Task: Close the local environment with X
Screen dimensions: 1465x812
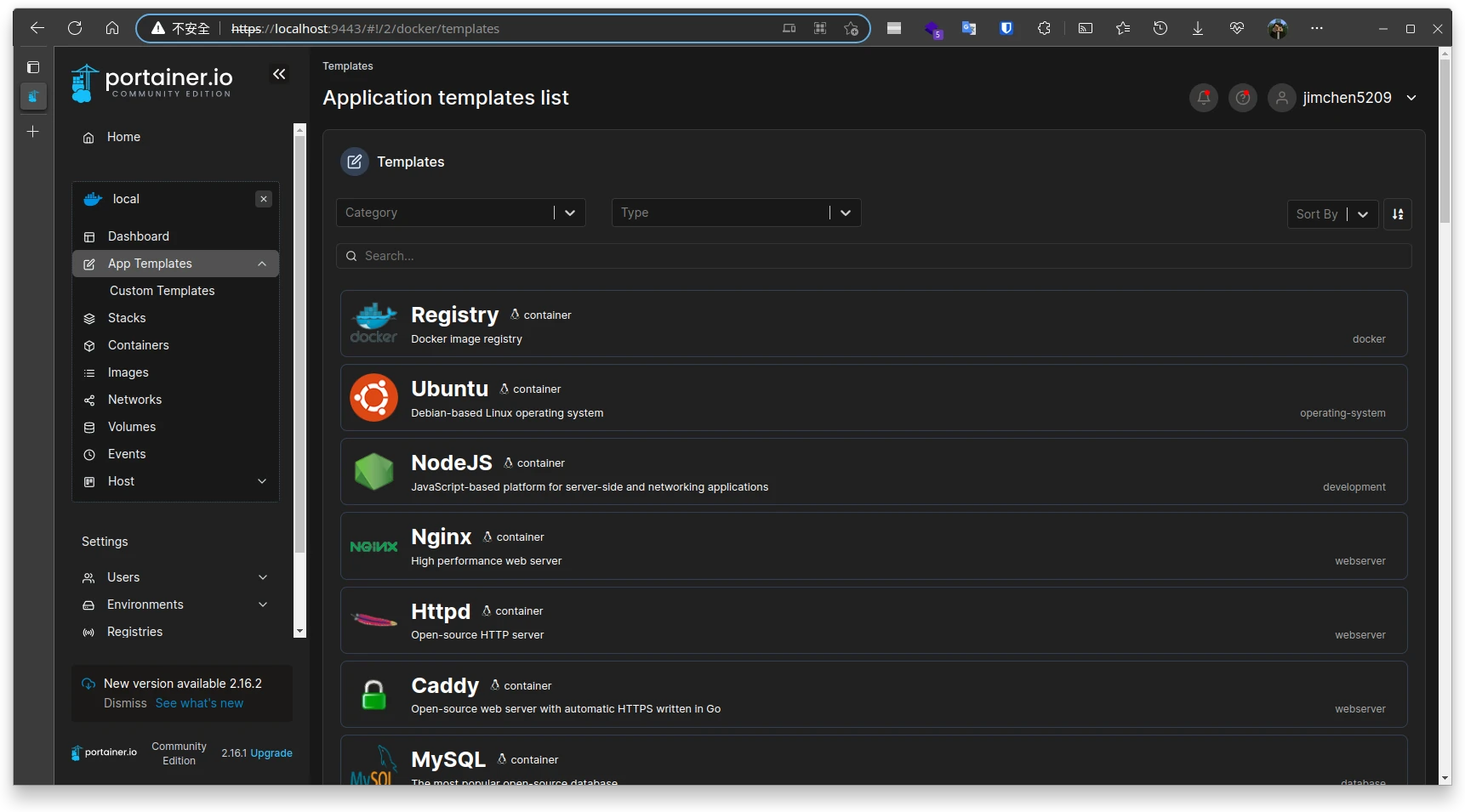Action: click(264, 199)
